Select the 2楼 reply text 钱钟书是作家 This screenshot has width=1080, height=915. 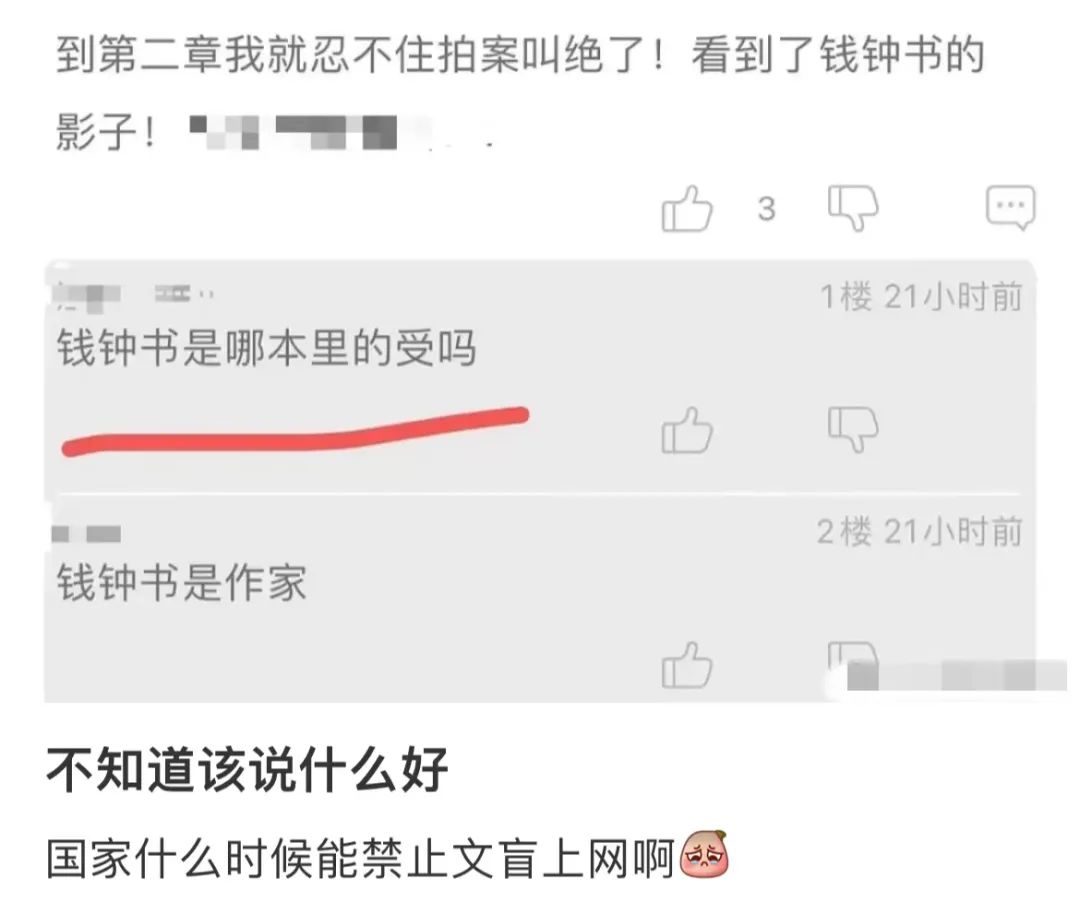181,583
